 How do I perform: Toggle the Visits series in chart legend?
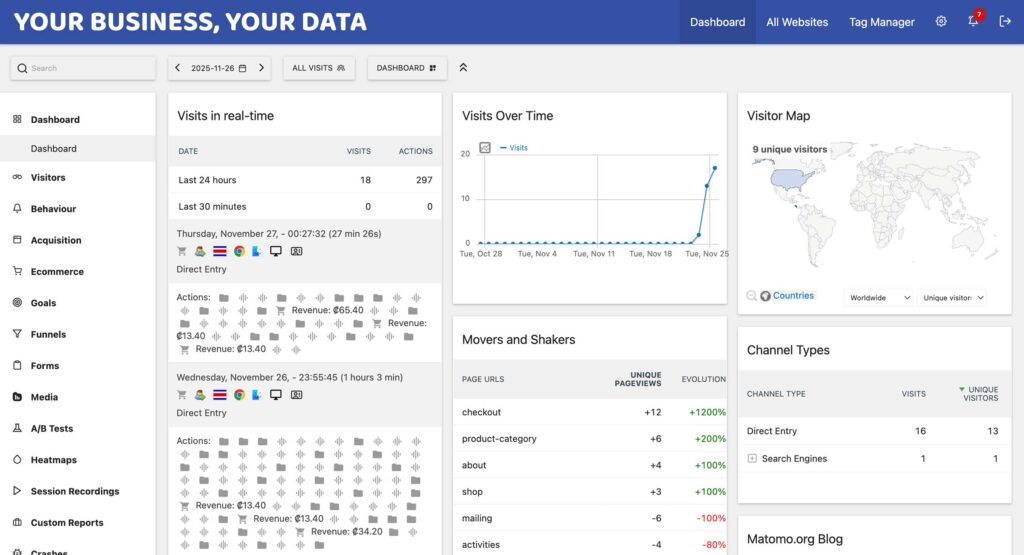(x=514, y=147)
